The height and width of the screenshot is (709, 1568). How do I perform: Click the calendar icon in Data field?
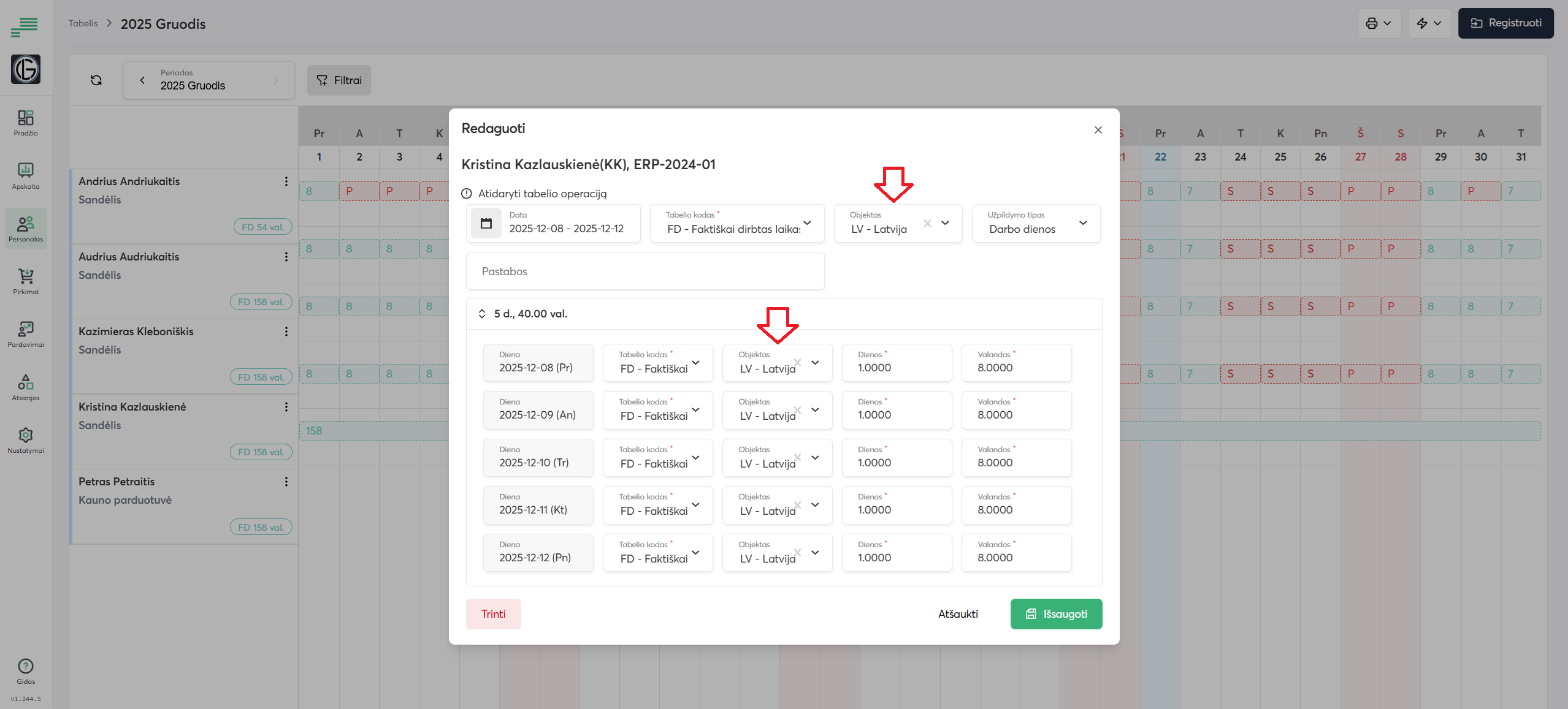pos(486,224)
